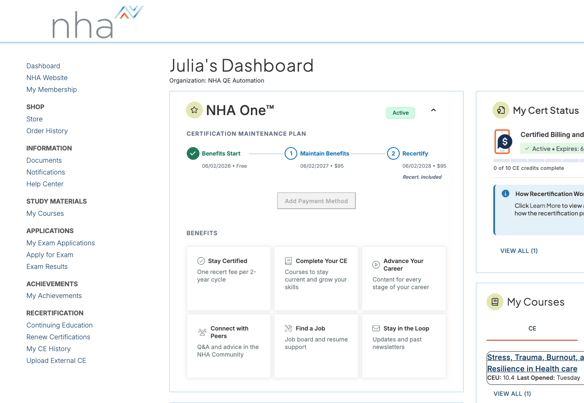Open My Exam Applications

point(61,243)
